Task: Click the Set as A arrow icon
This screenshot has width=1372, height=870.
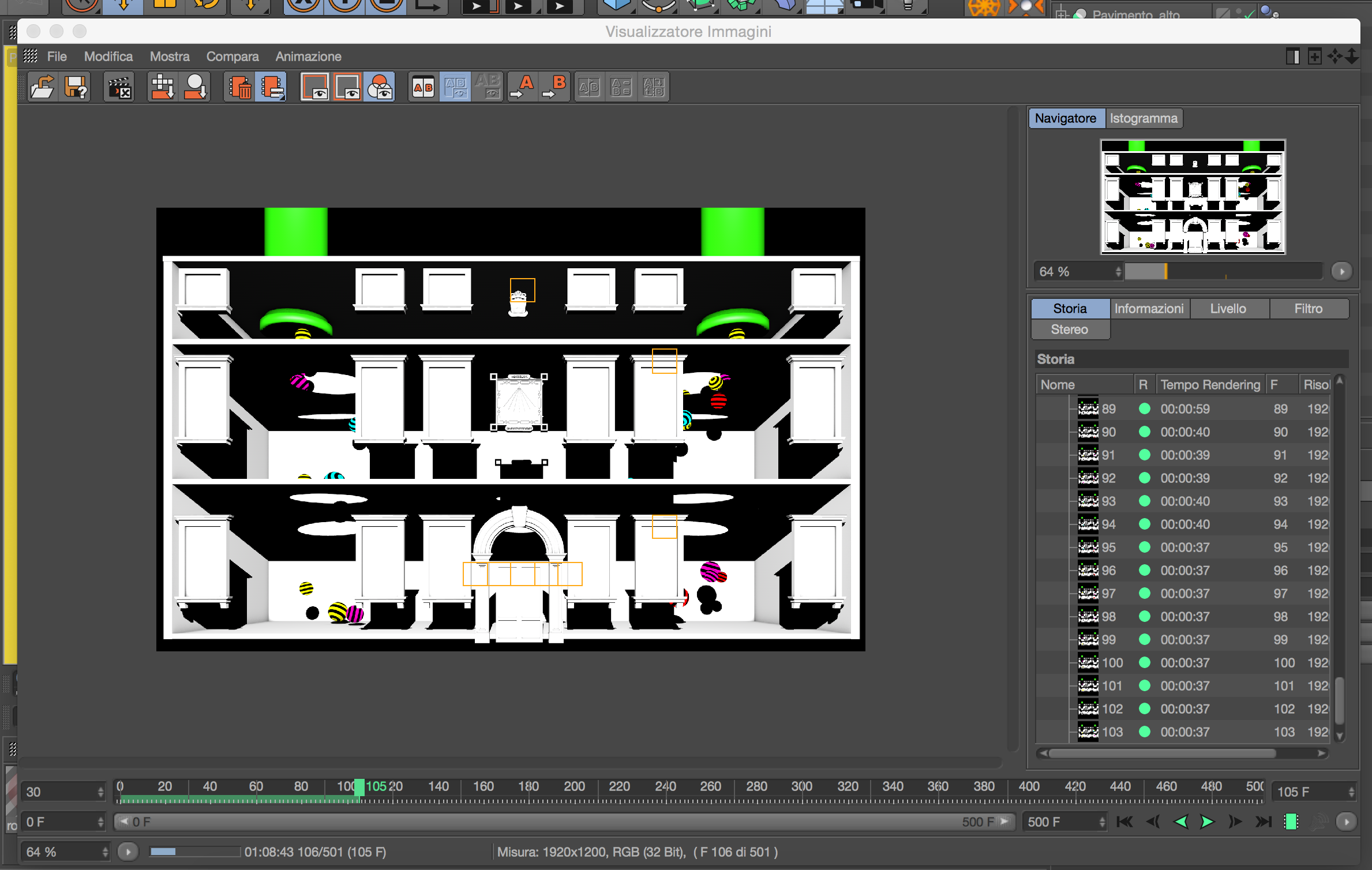Action: coord(523,87)
